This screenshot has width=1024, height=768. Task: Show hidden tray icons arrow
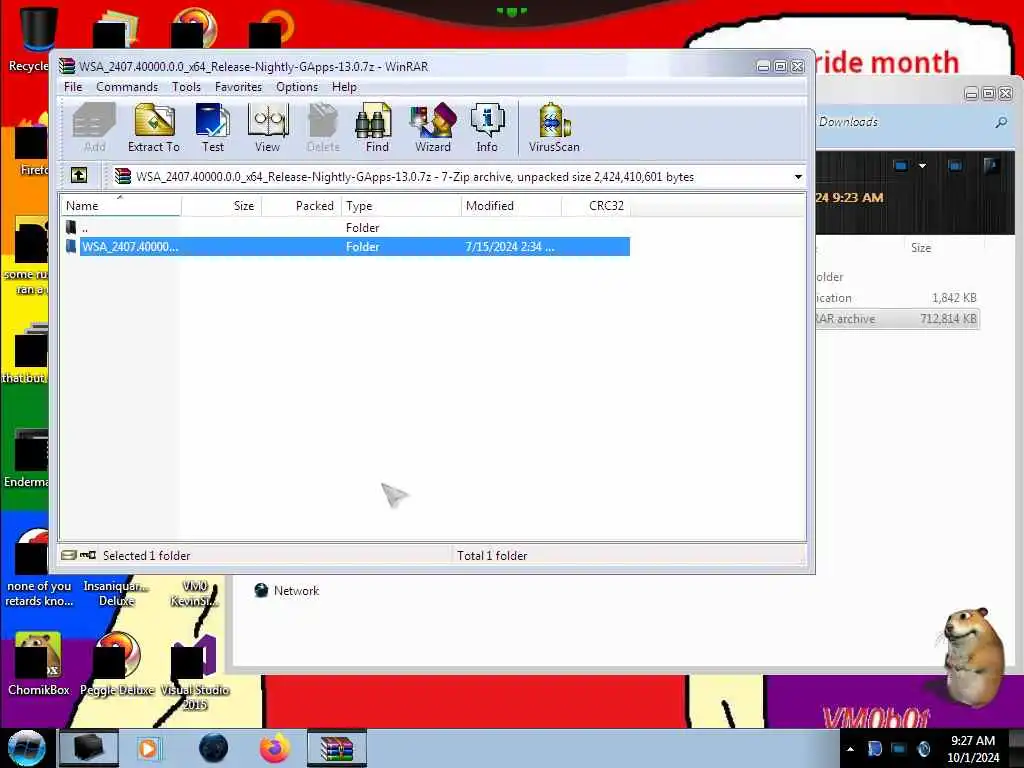[850, 749]
